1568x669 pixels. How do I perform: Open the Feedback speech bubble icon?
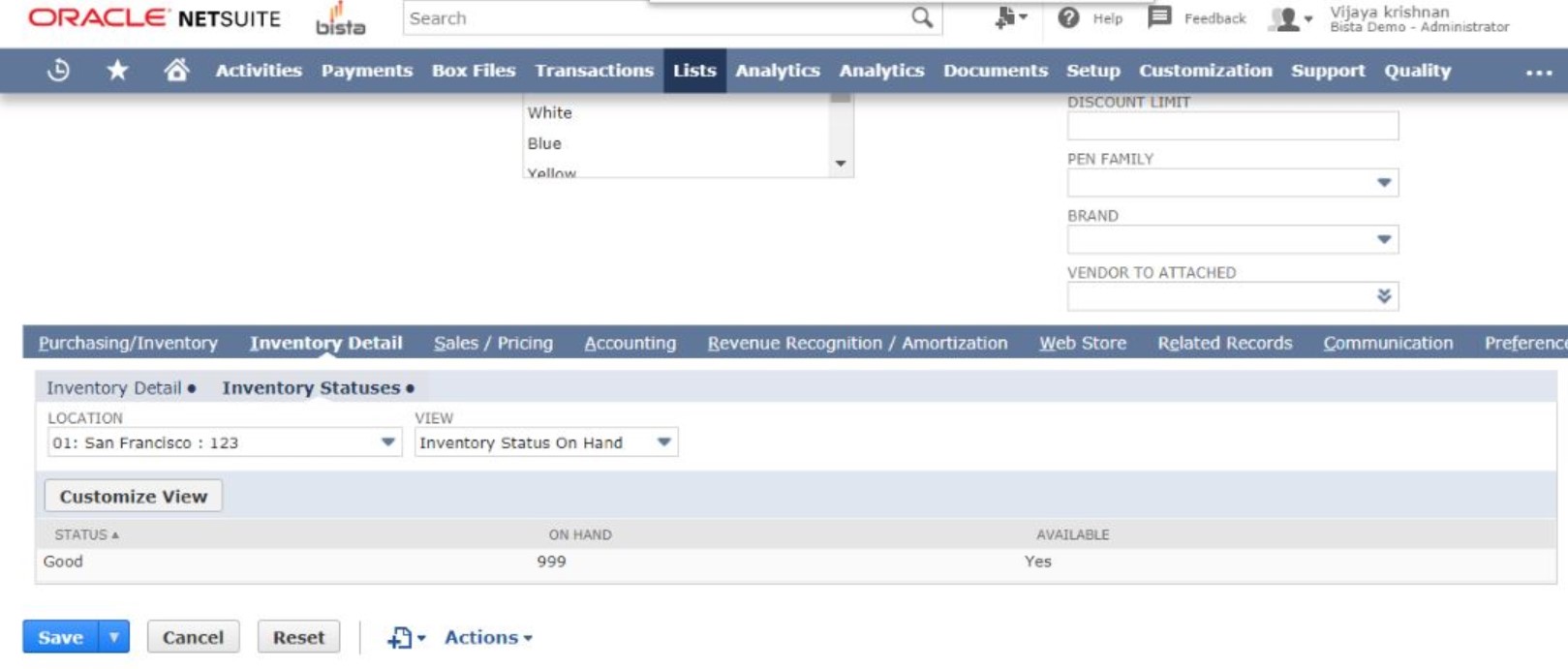1159,18
